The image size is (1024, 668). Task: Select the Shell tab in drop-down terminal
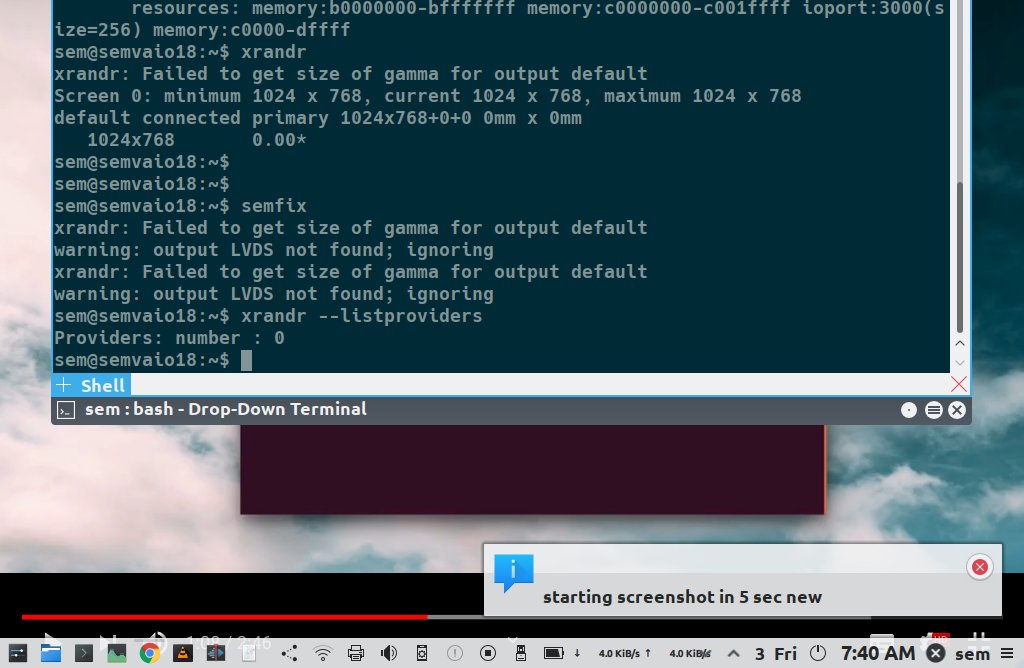[x=103, y=385]
